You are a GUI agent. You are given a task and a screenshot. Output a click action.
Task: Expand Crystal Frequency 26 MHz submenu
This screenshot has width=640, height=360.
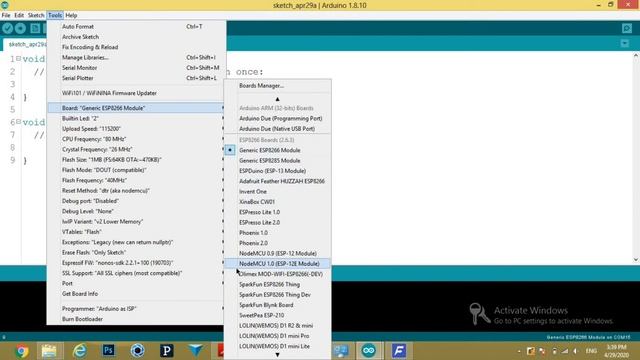[x=136, y=149]
